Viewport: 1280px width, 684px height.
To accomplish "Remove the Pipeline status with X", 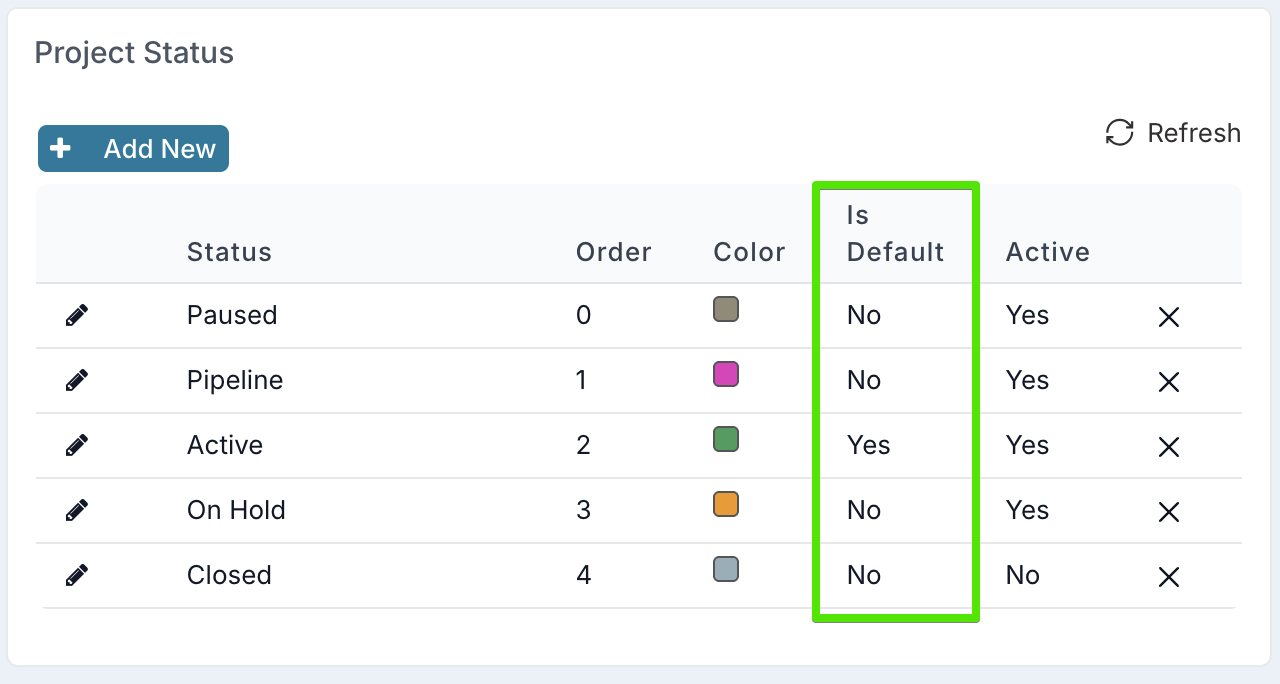I will point(1169,382).
